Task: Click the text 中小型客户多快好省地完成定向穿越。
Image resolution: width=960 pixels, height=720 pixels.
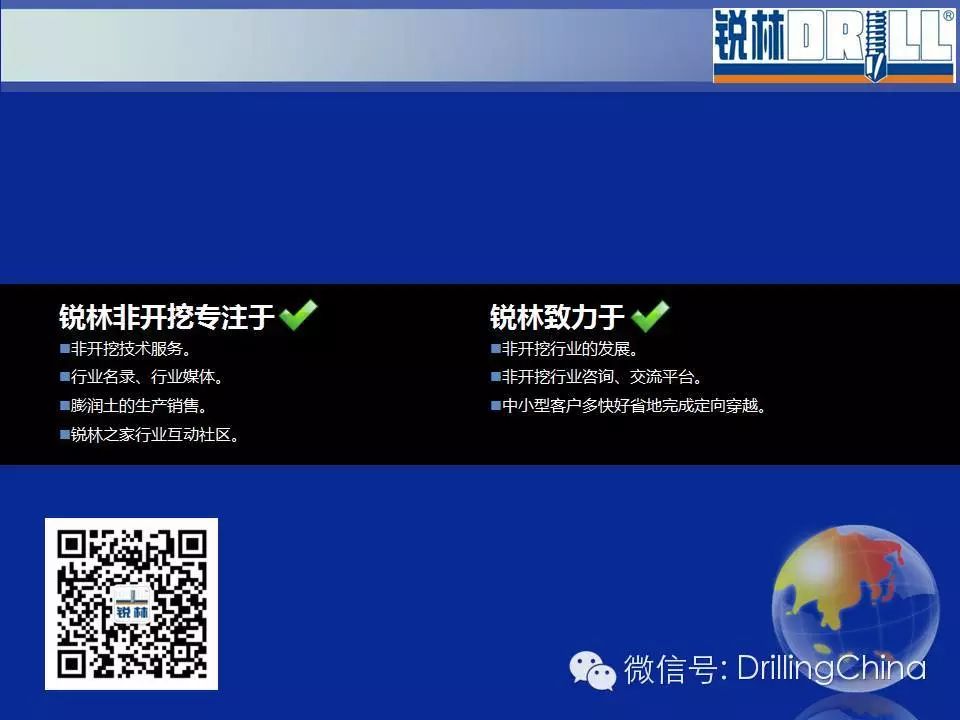Action: point(635,406)
